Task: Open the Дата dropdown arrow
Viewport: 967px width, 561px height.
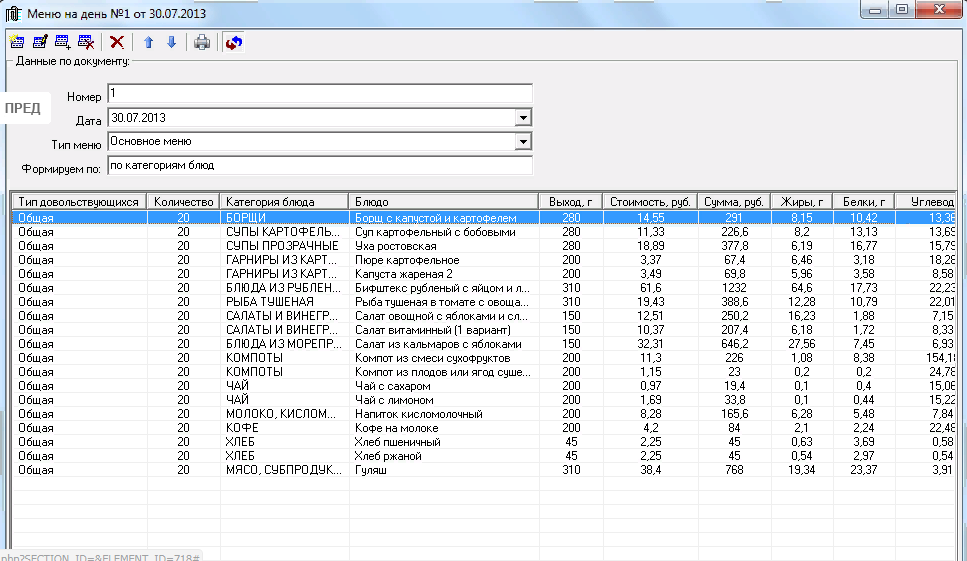Action: (522, 118)
